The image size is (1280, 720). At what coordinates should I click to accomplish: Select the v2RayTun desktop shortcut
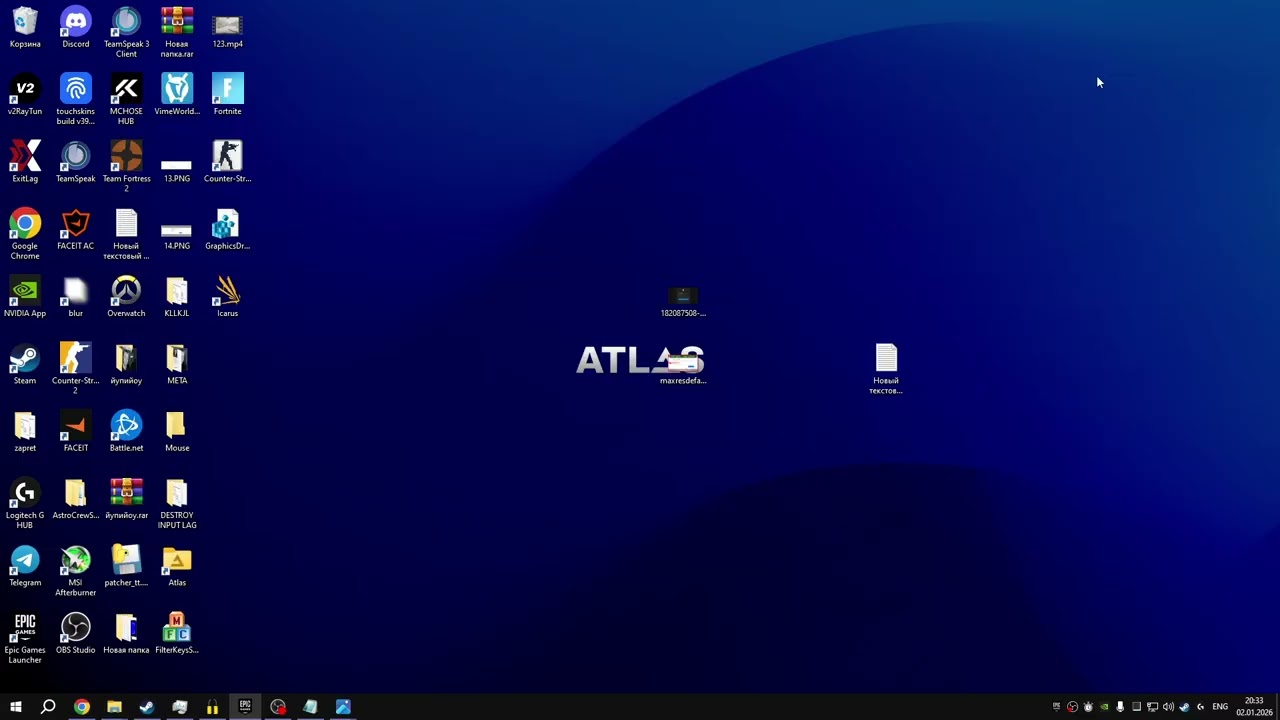(25, 95)
